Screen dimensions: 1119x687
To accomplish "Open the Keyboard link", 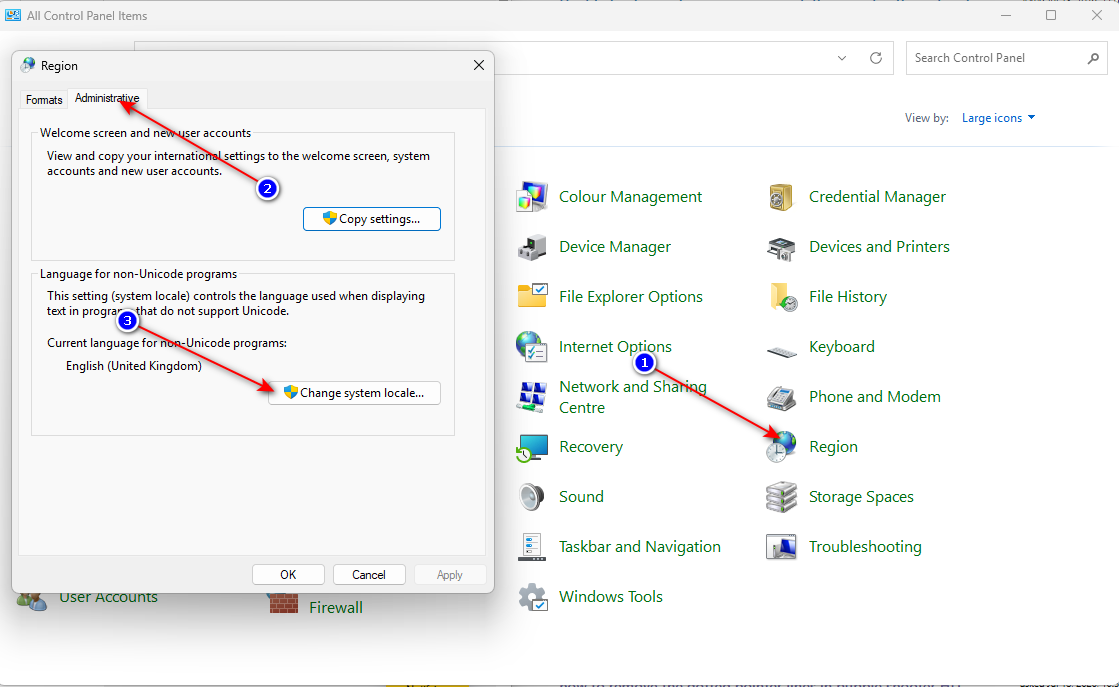I will pos(841,347).
